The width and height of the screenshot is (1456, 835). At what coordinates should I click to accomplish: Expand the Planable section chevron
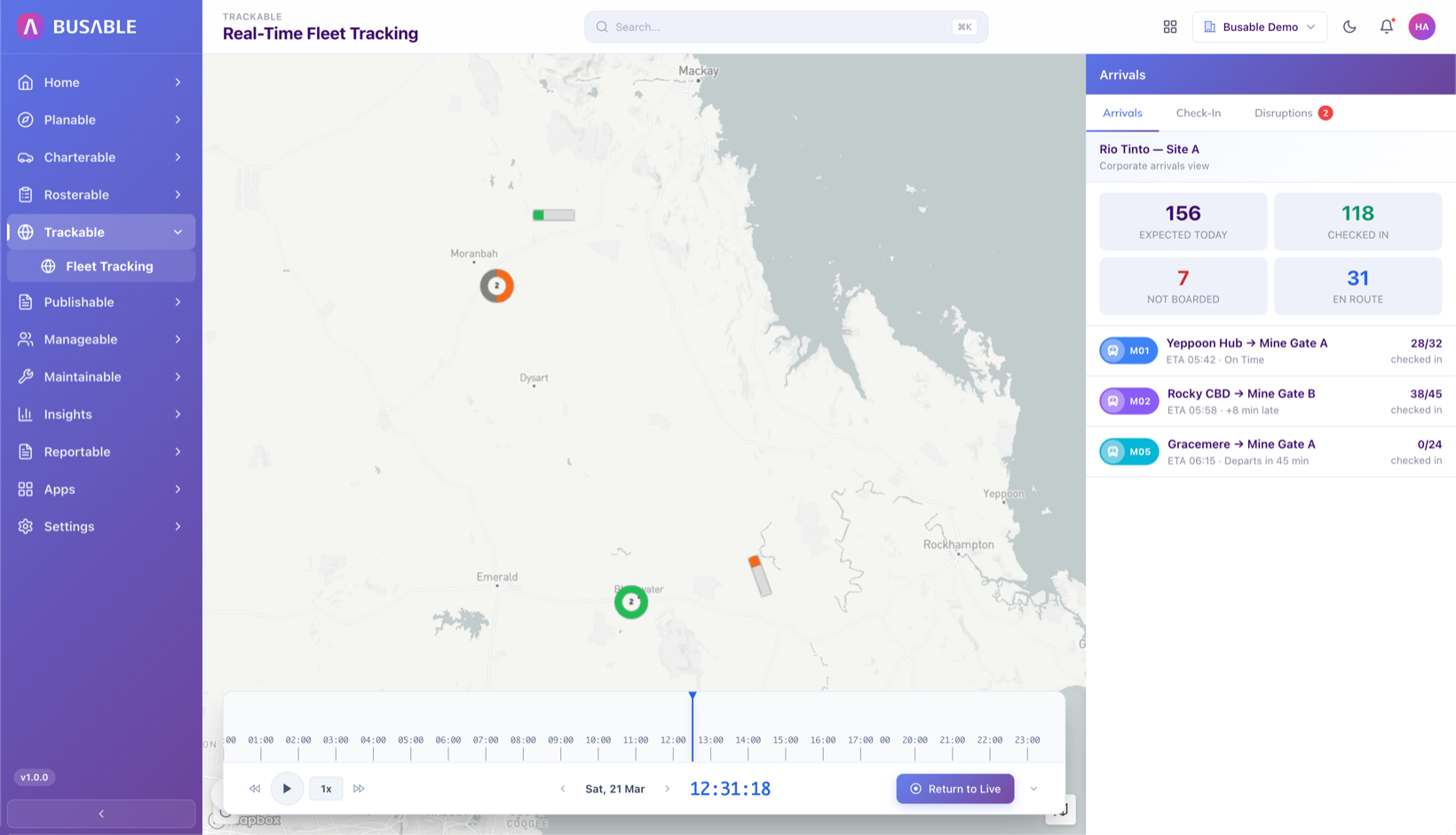(178, 120)
